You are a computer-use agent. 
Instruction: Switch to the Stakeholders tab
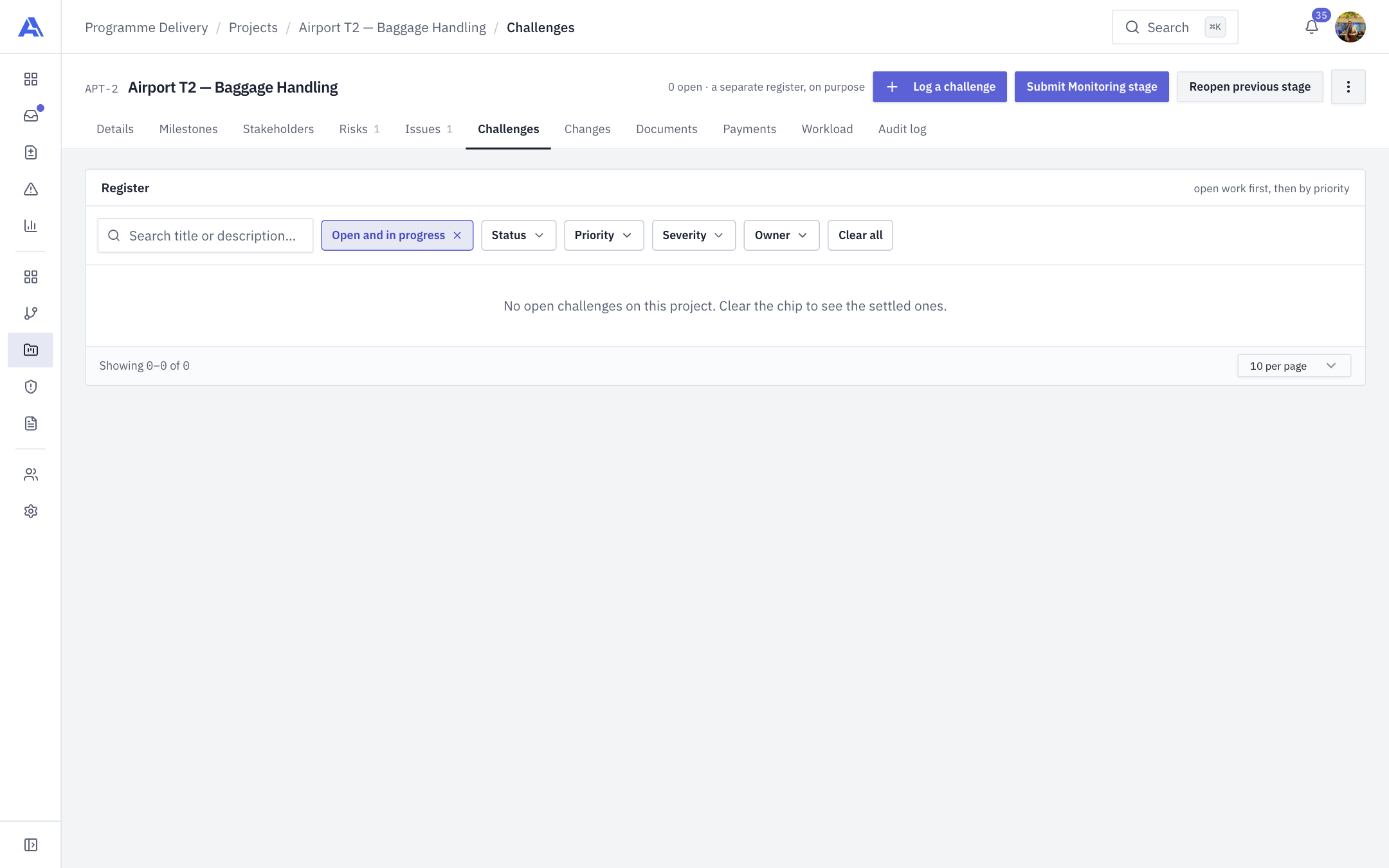(278, 129)
